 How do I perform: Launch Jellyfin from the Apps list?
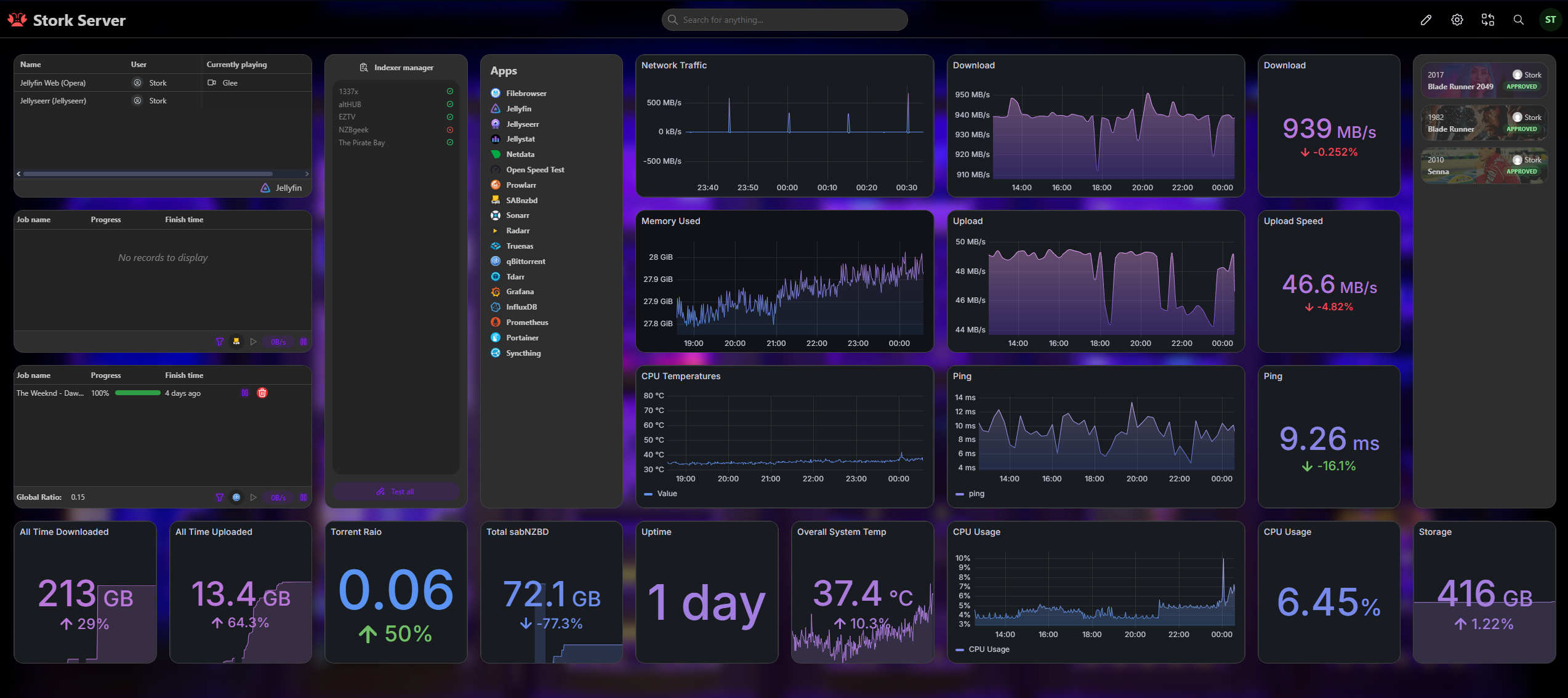[x=511, y=109]
